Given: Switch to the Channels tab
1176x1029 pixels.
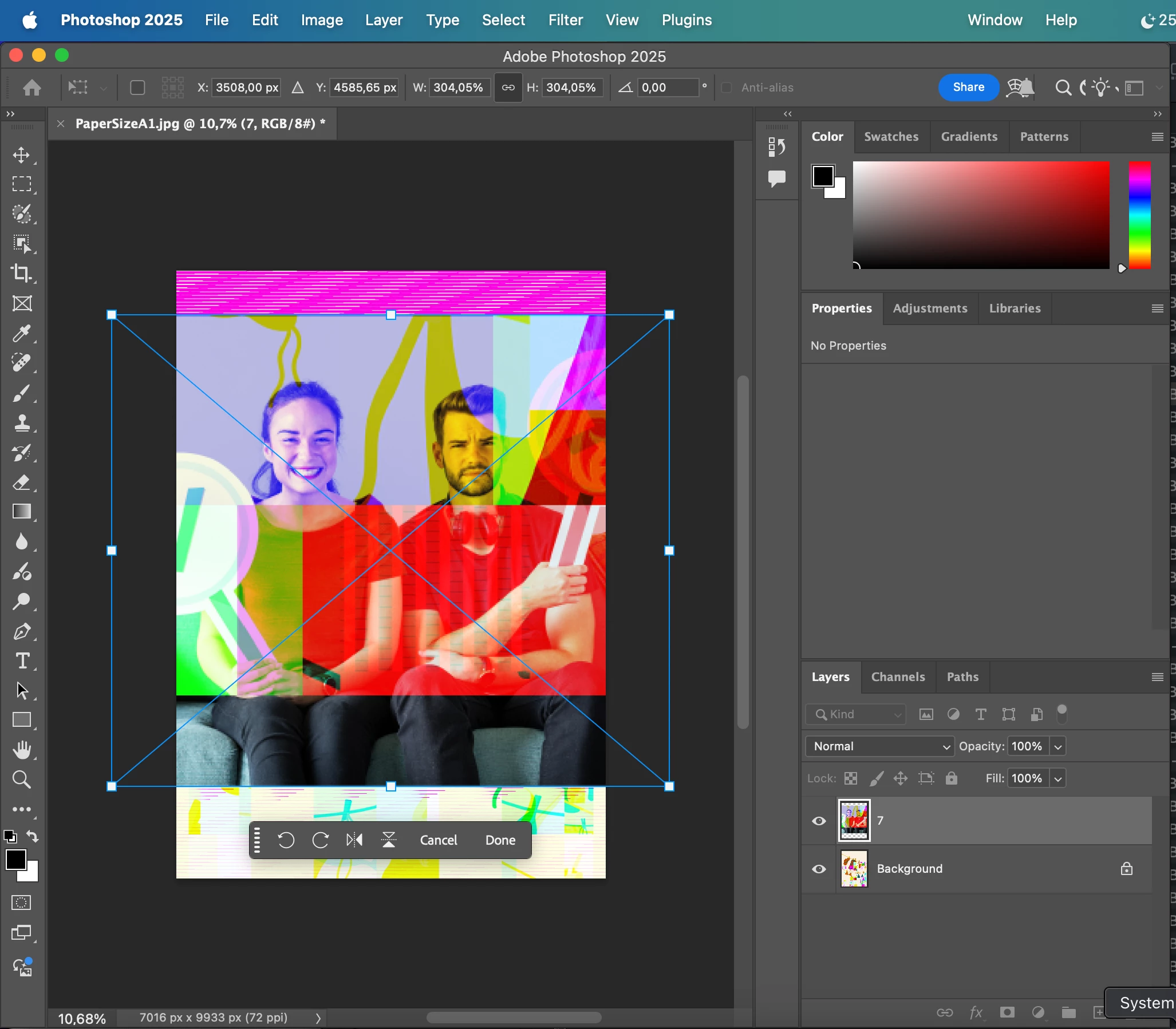Looking at the screenshot, I should pyautogui.click(x=898, y=677).
